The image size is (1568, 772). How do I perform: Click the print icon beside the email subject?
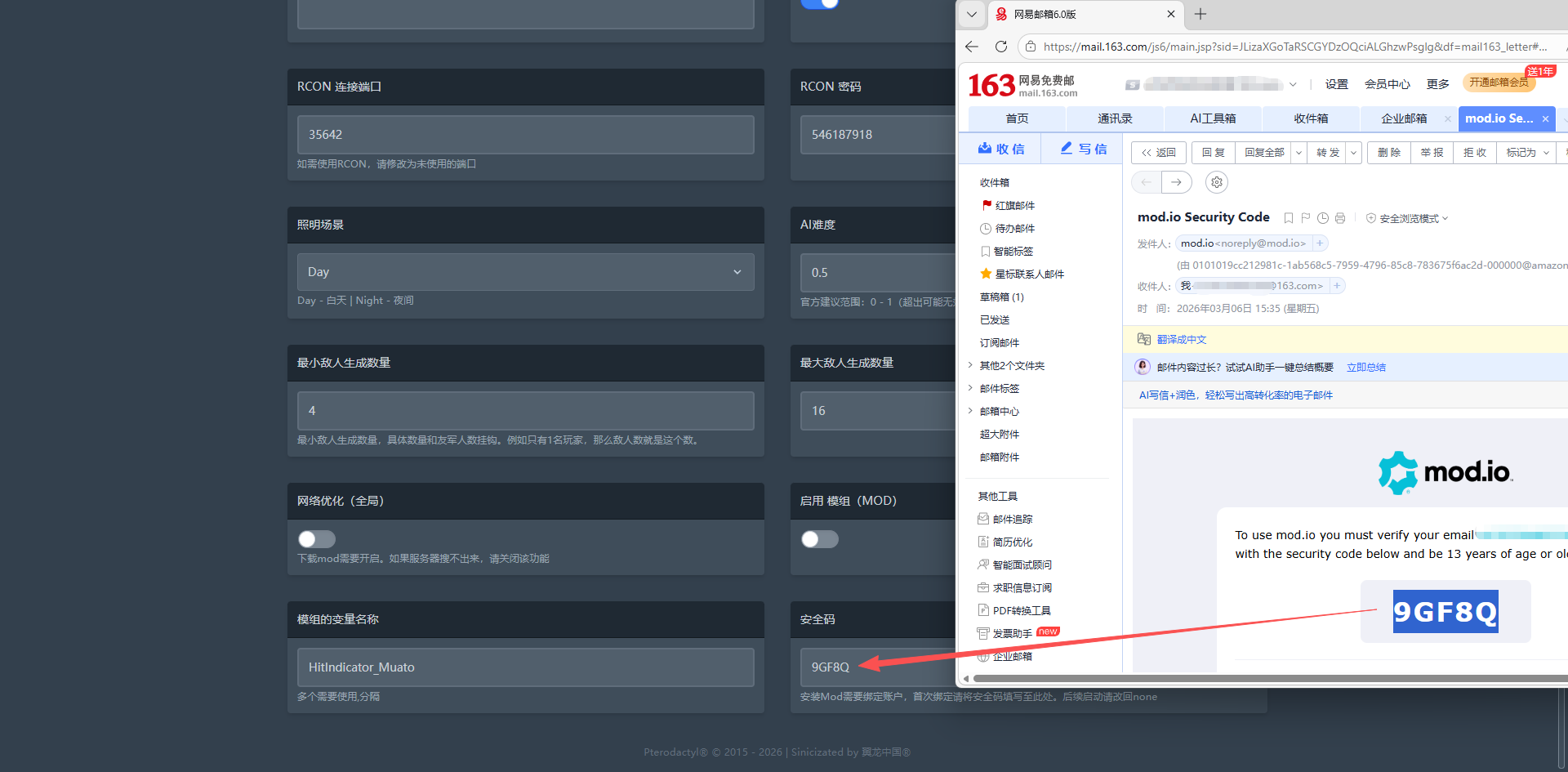click(x=1340, y=218)
